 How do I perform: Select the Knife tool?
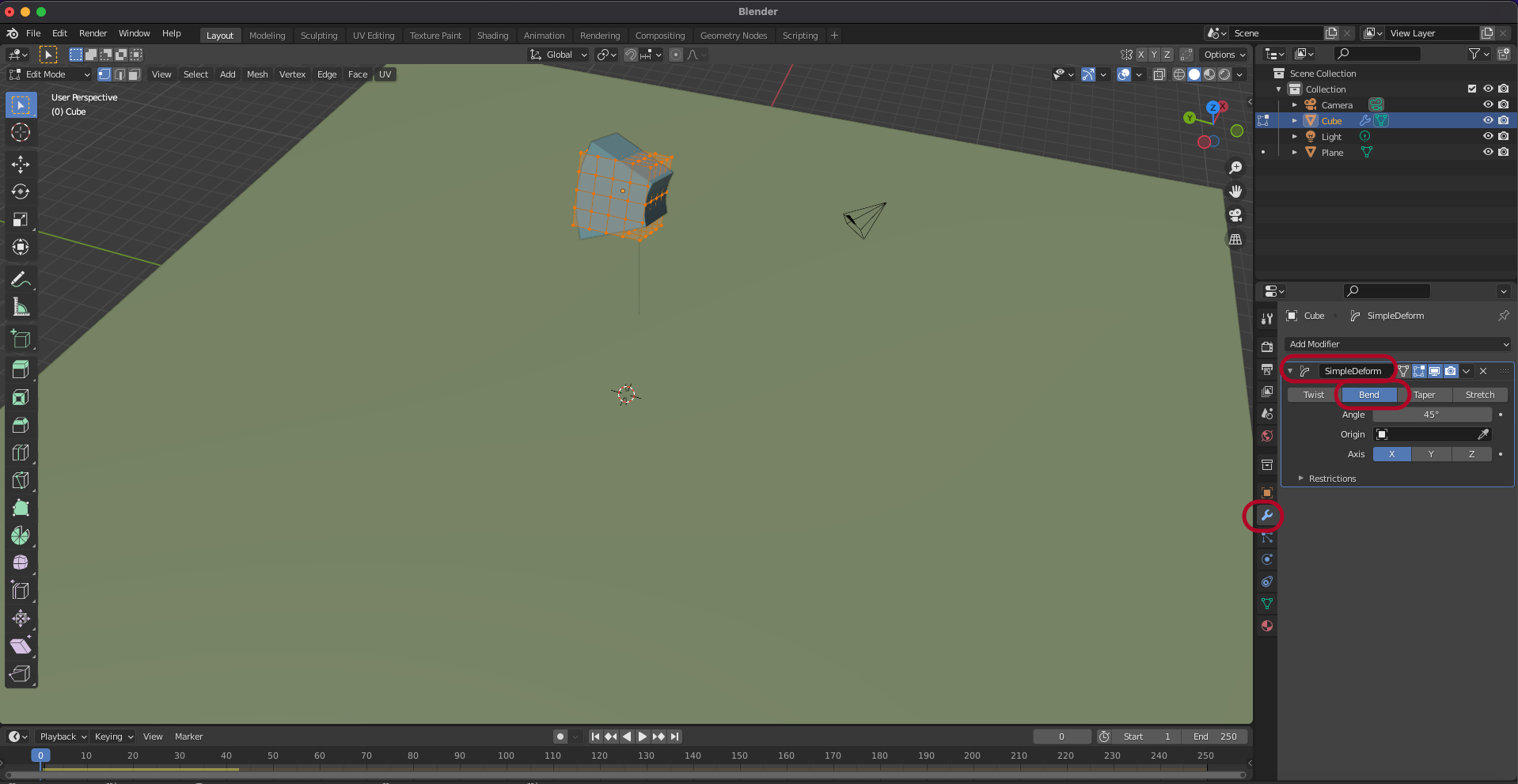coord(21,480)
